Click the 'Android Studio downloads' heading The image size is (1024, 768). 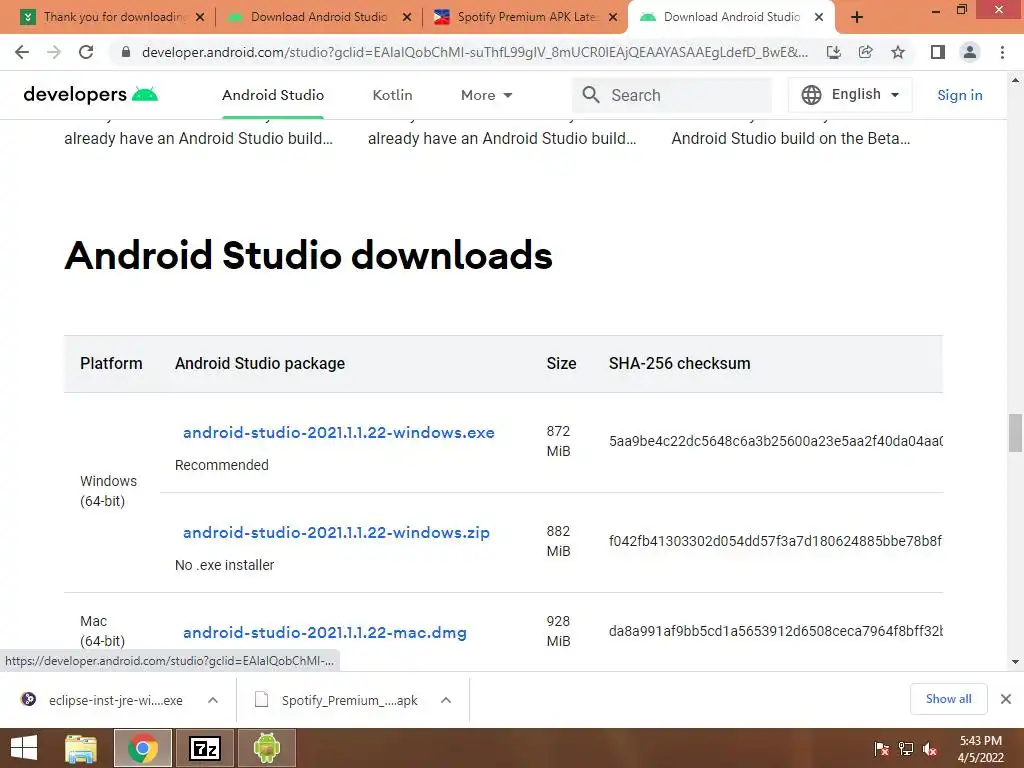[x=308, y=255]
